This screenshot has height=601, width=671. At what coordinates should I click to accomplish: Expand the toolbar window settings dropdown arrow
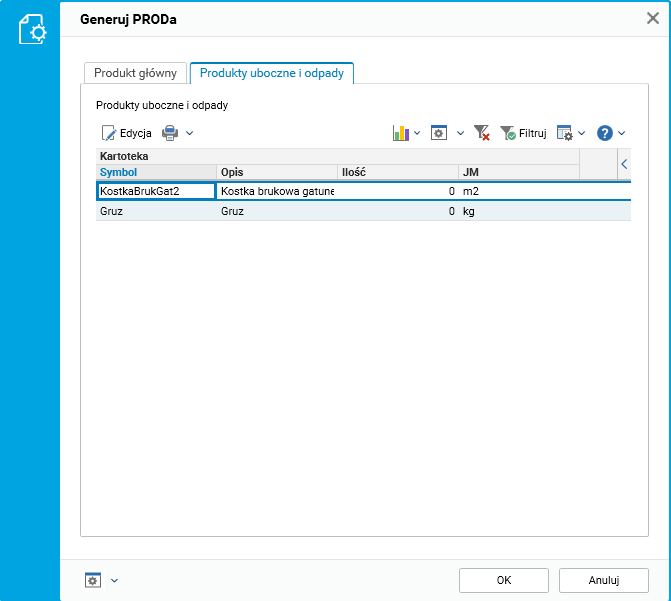click(x=460, y=133)
